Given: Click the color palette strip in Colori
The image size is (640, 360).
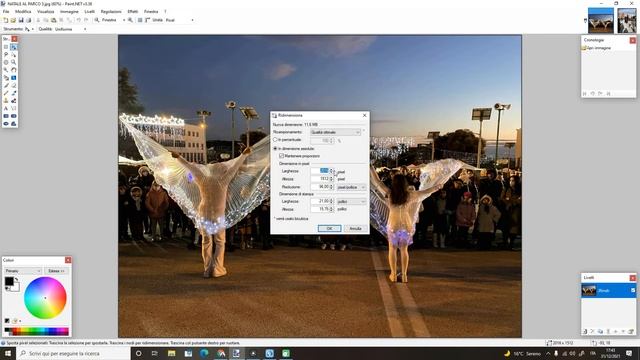Looking at the screenshot, I should (37, 331).
